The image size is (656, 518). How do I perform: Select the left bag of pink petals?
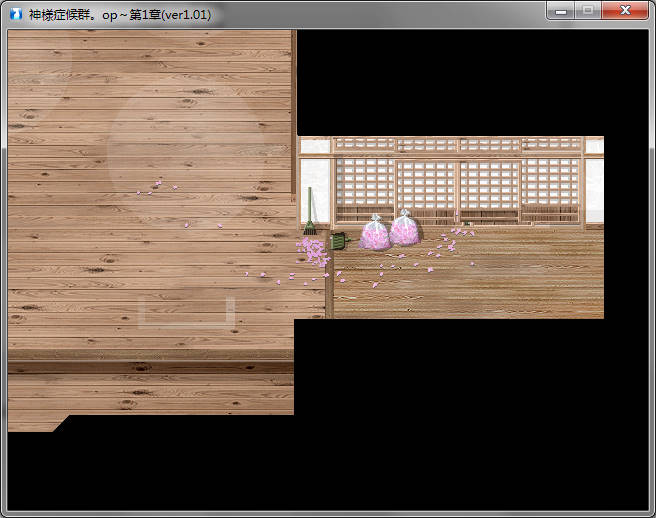coord(375,234)
